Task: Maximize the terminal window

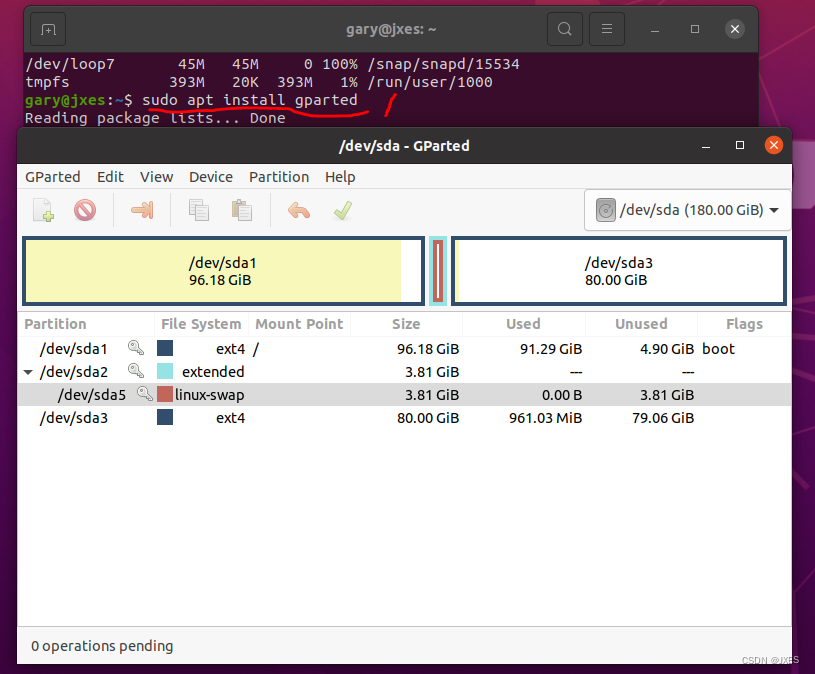Action: coord(695,29)
